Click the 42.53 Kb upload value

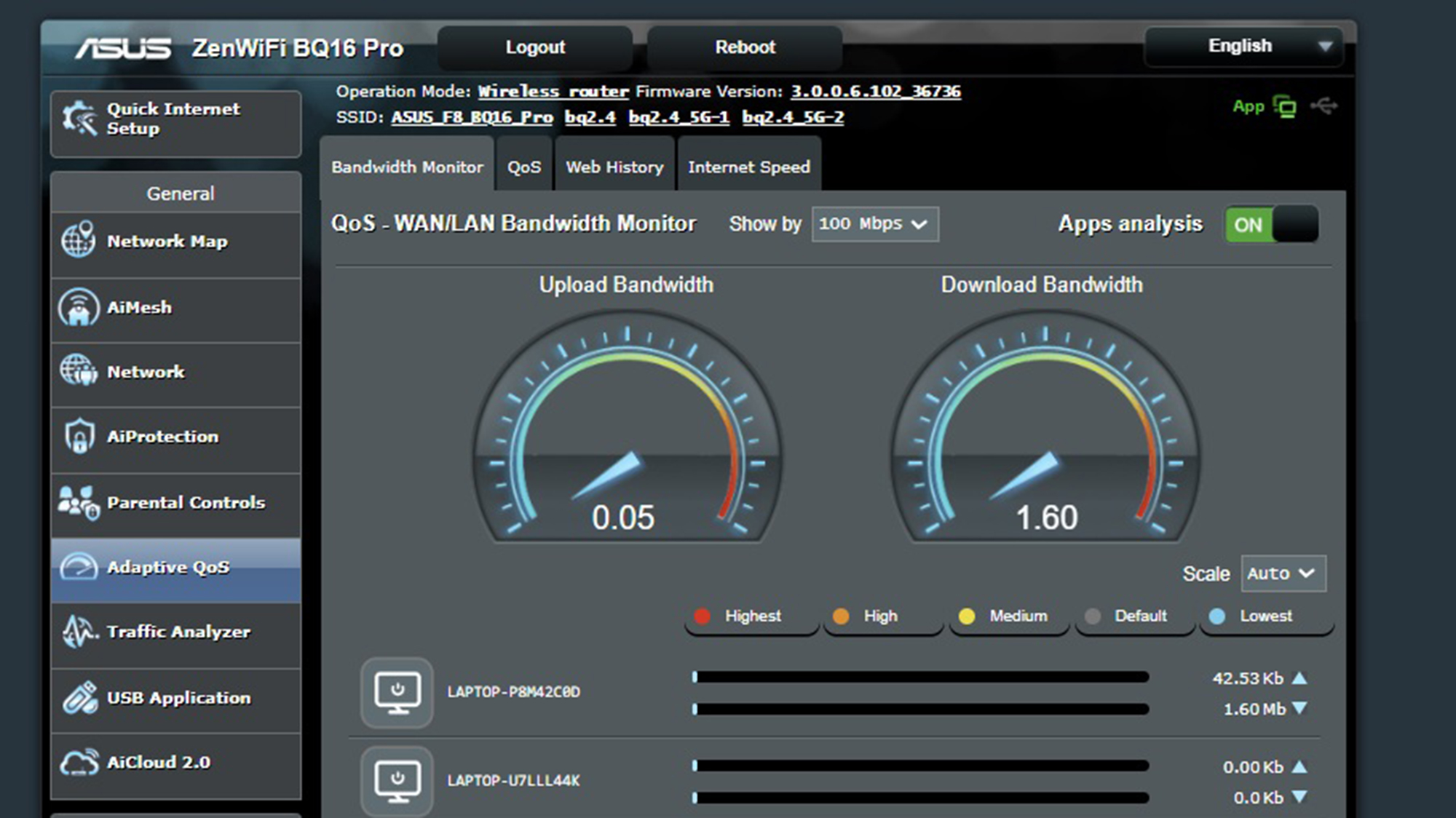[x=1248, y=678]
